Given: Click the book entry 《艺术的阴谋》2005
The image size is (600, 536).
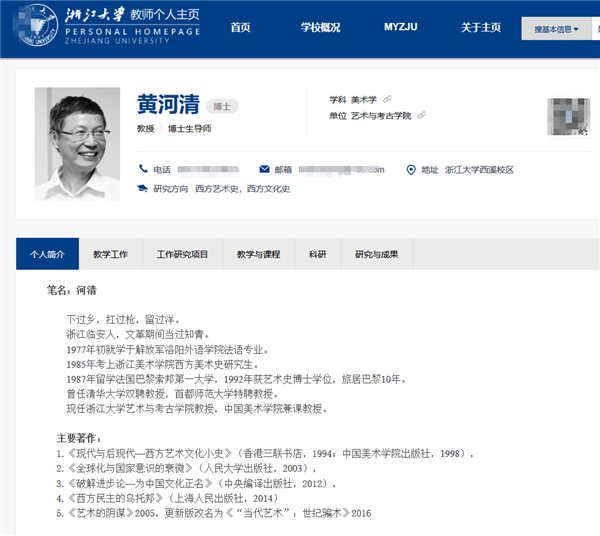Looking at the screenshot, I should [214, 513].
